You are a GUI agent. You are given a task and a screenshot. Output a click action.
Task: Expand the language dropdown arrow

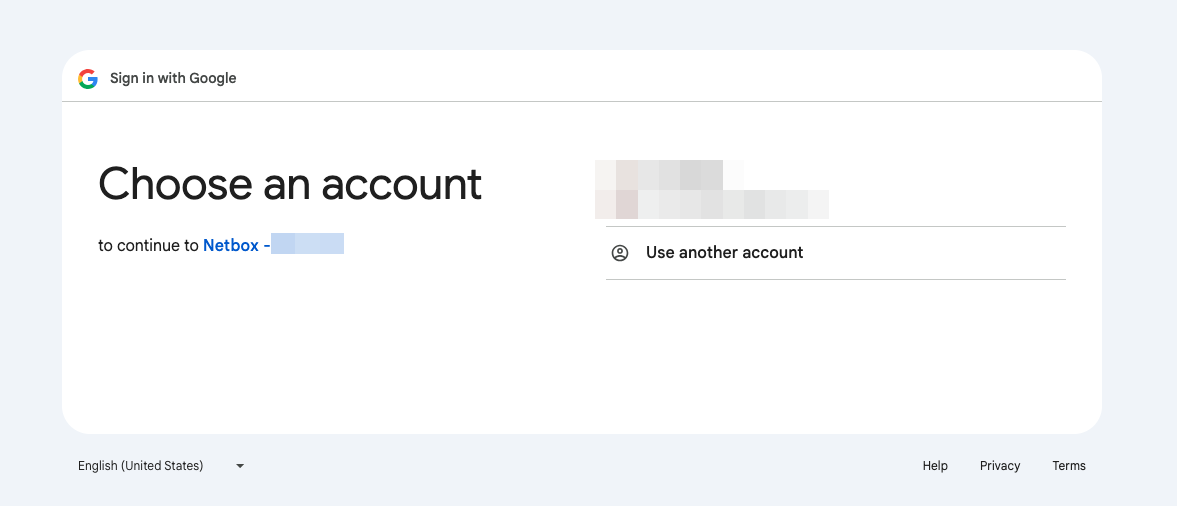pos(240,466)
